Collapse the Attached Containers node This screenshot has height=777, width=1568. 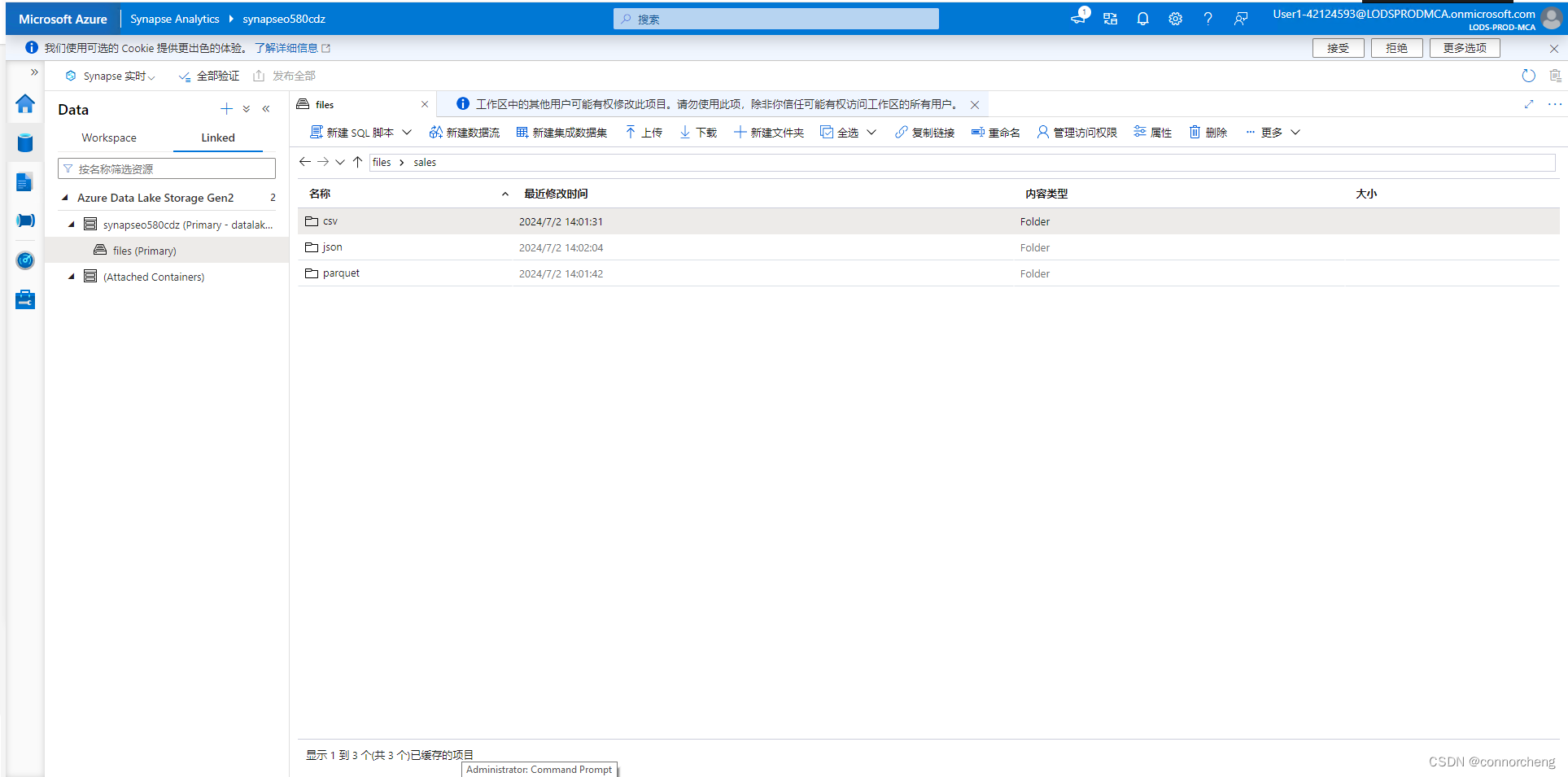72,277
